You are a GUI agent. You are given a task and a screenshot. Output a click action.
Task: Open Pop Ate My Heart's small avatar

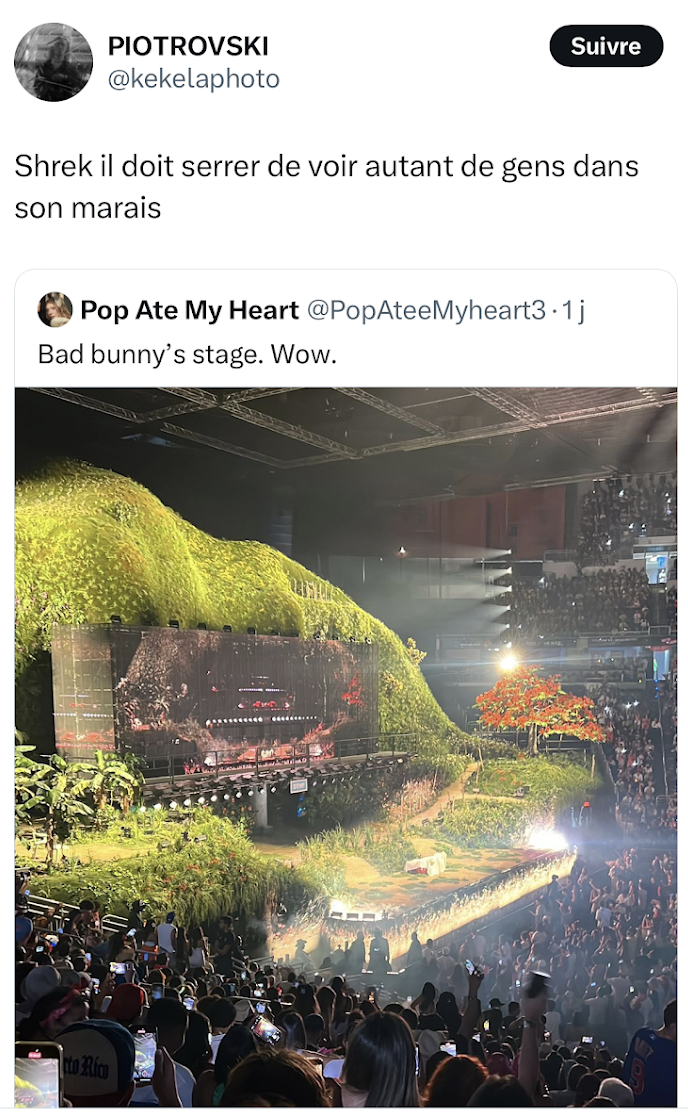pyautogui.click(x=55, y=310)
